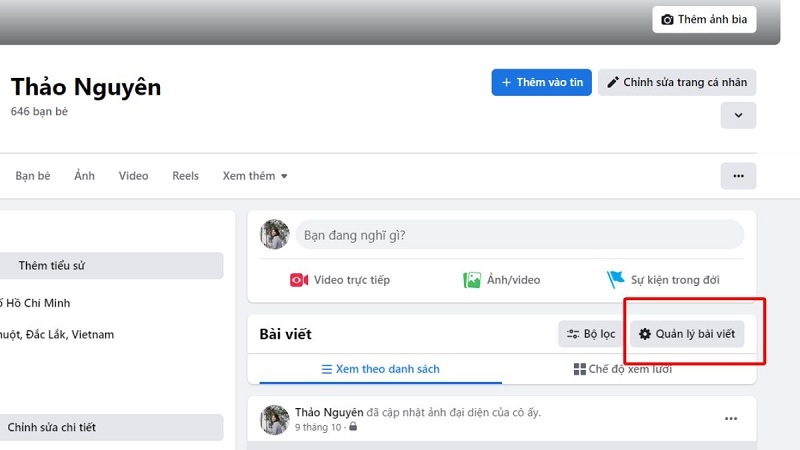Click the Thảo Nguyên post author avatar

pyautogui.click(x=274, y=420)
